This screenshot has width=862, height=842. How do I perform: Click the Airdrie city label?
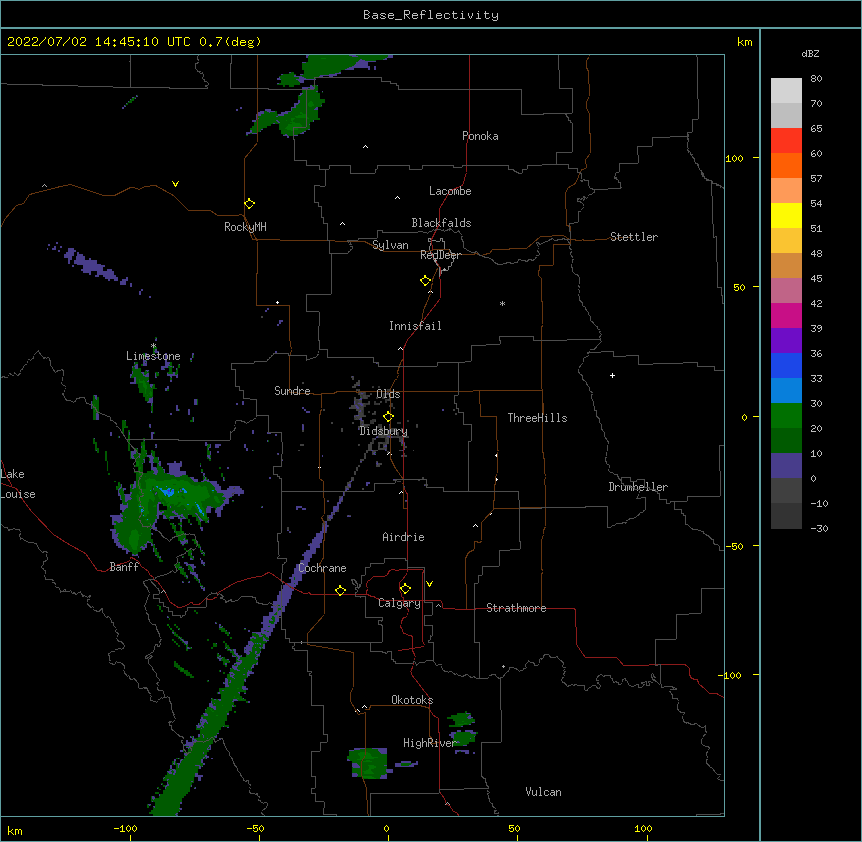click(x=403, y=537)
